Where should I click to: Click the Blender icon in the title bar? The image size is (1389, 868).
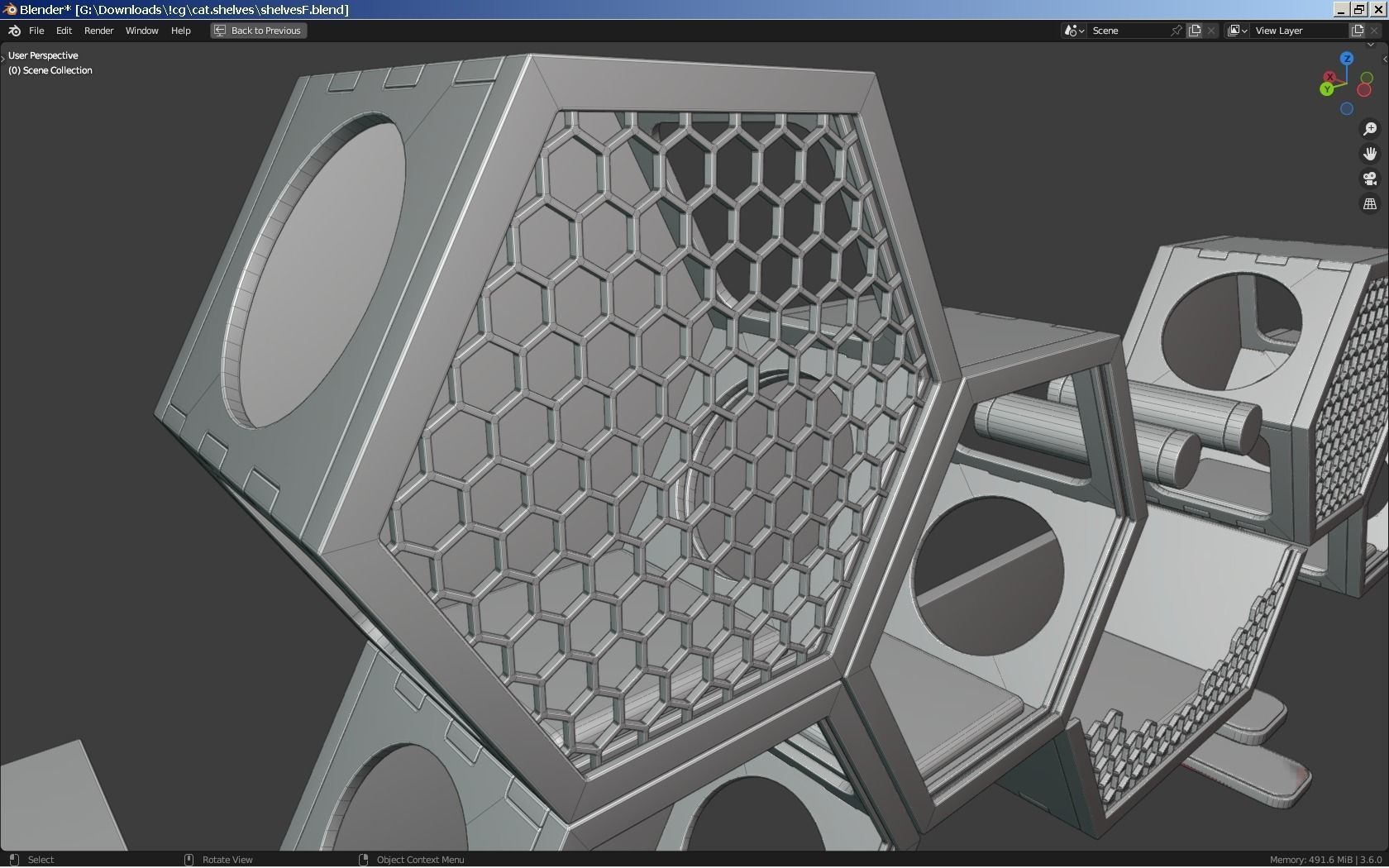(x=10, y=9)
